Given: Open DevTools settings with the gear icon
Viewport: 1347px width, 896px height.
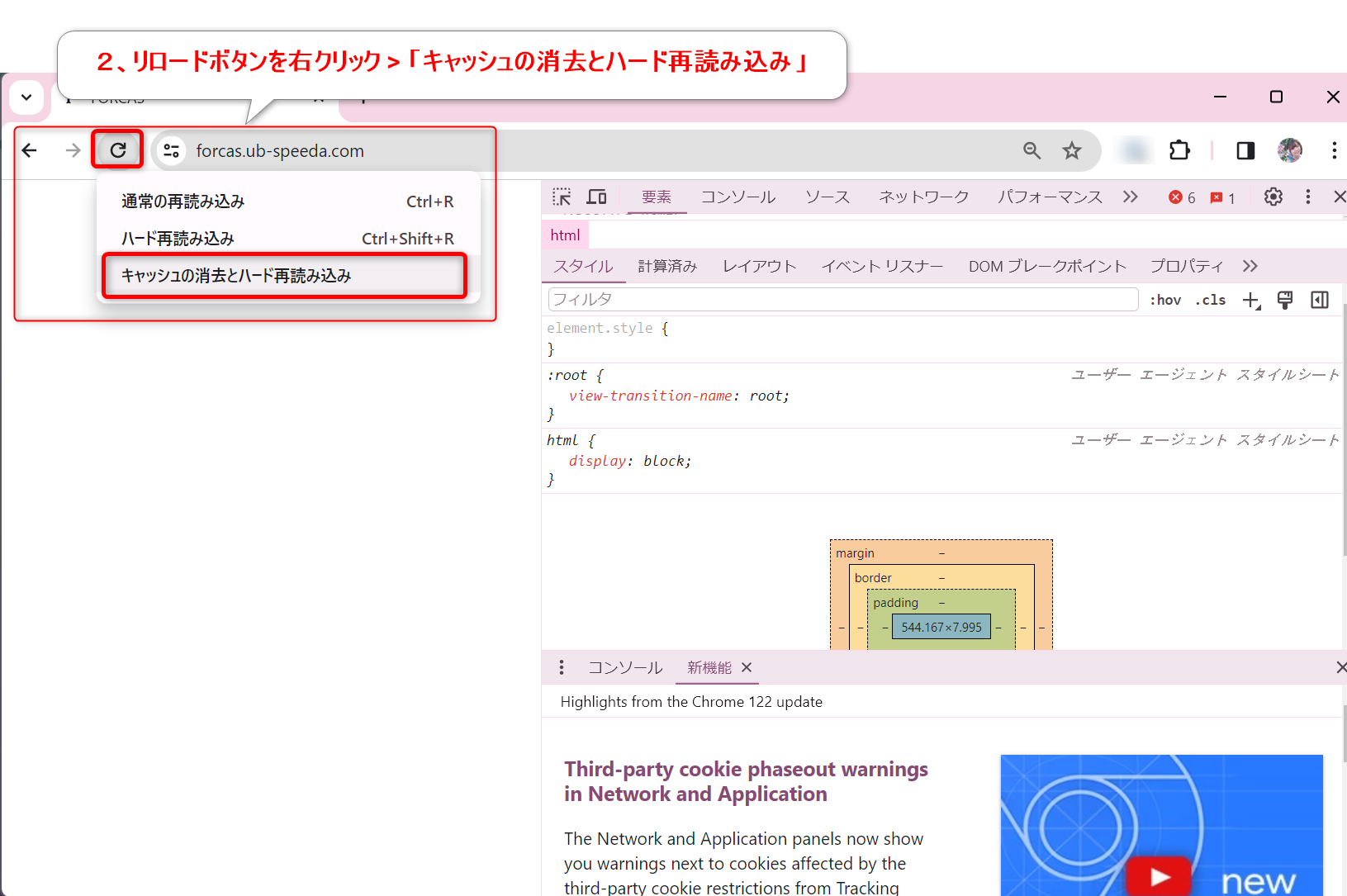Looking at the screenshot, I should coord(1273,197).
